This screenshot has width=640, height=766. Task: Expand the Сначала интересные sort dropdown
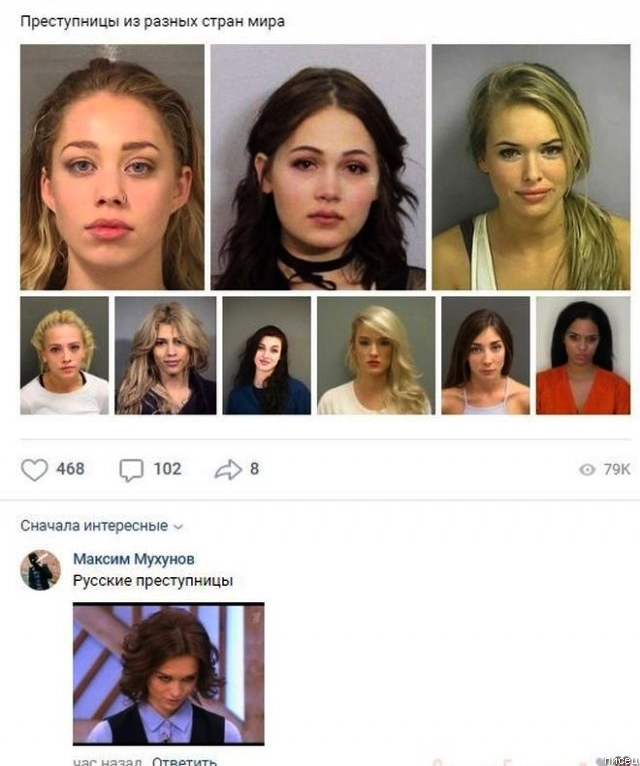102,526
